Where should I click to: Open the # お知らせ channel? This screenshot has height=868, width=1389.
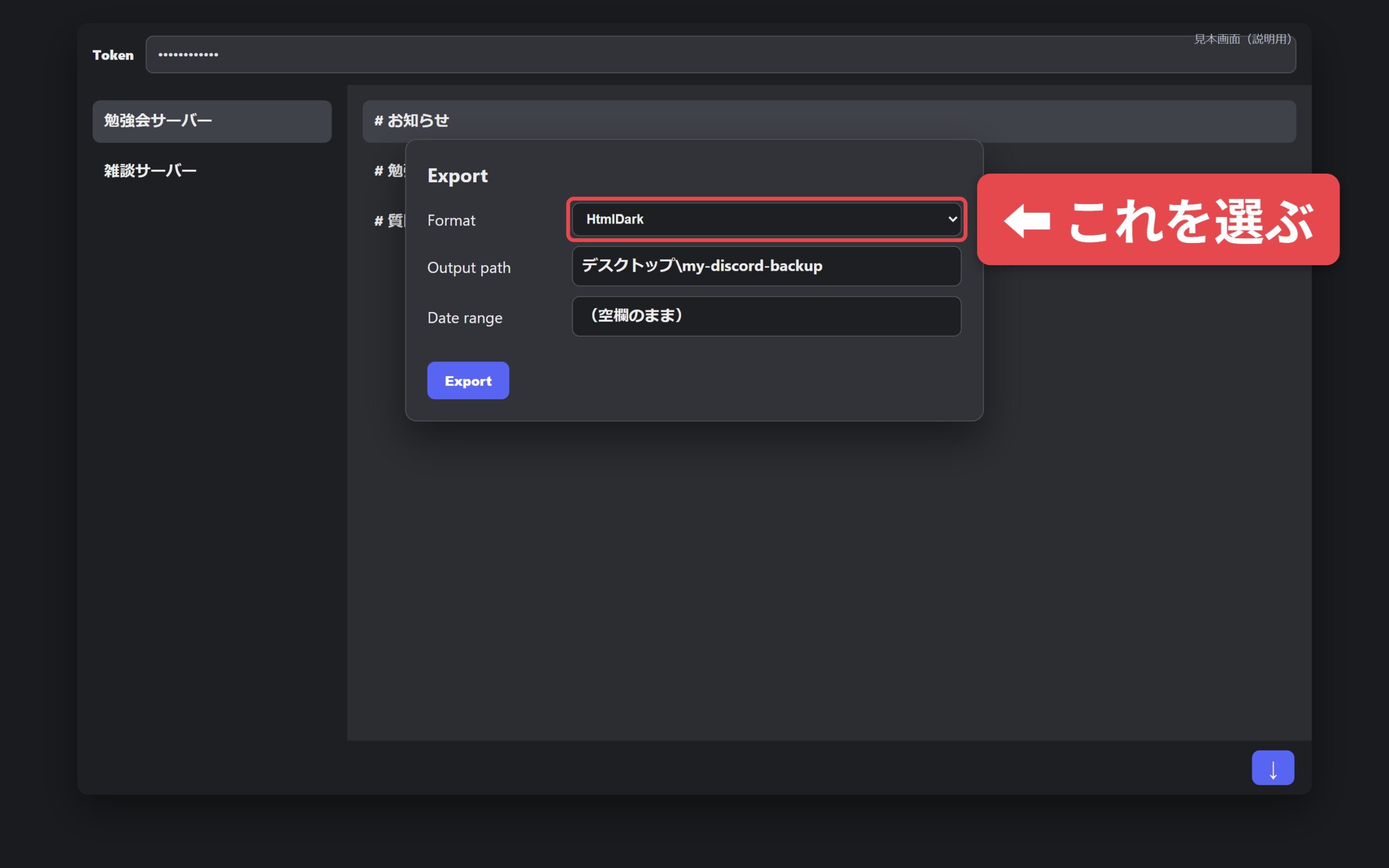pyautogui.click(x=829, y=121)
